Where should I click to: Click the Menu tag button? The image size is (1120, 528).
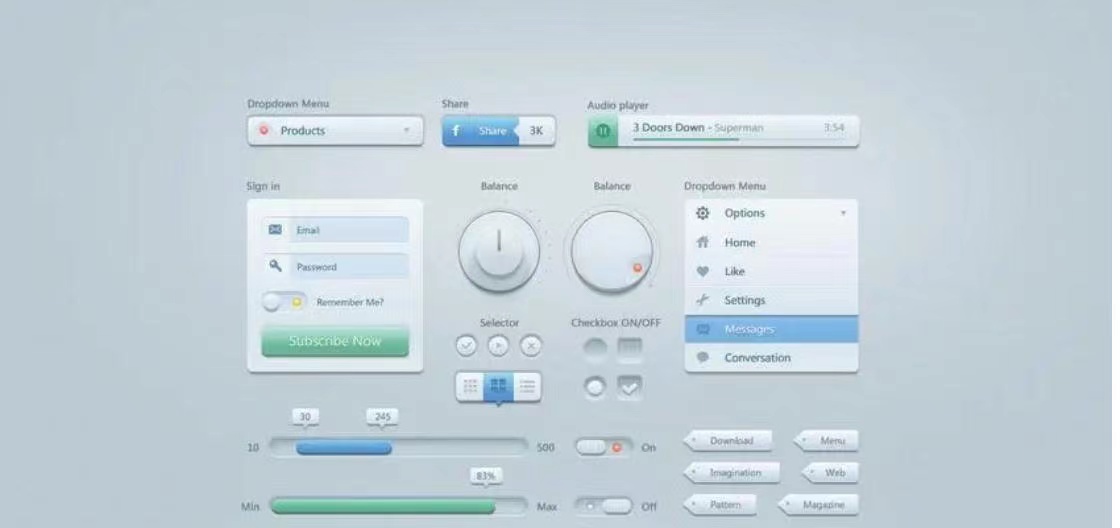click(826, 441)
